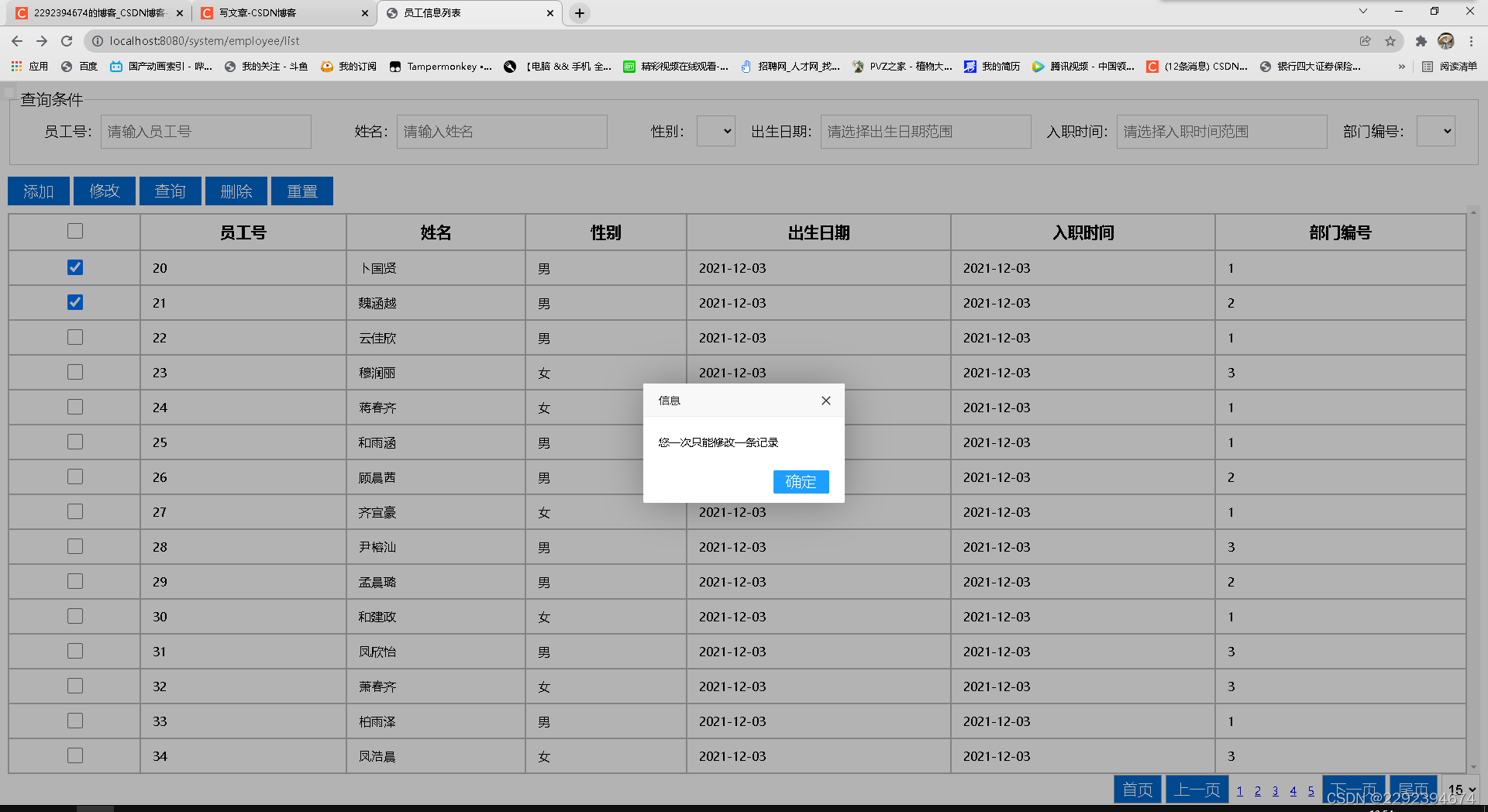Click the 添加 button
This screenshot has width=1488, height=812.
pos(39,191)
